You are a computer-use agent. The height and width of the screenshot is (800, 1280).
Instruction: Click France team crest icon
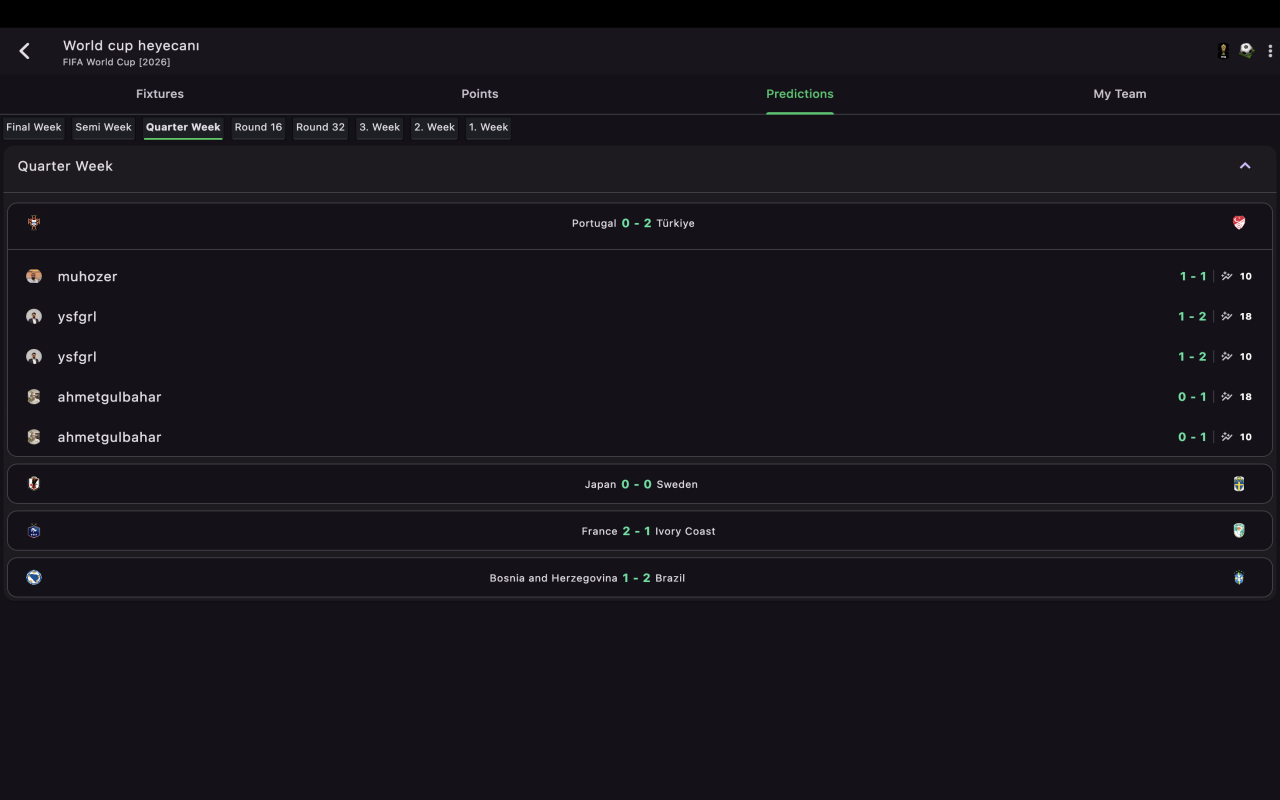[x=34, y=531]
